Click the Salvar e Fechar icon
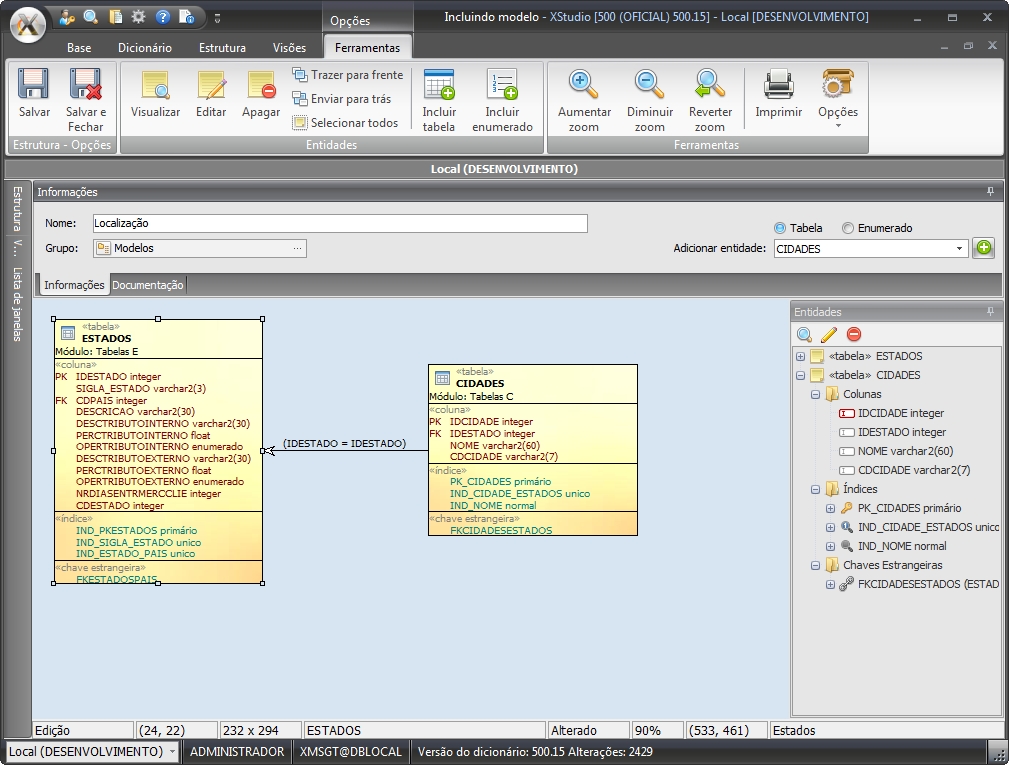 [85, 86]
